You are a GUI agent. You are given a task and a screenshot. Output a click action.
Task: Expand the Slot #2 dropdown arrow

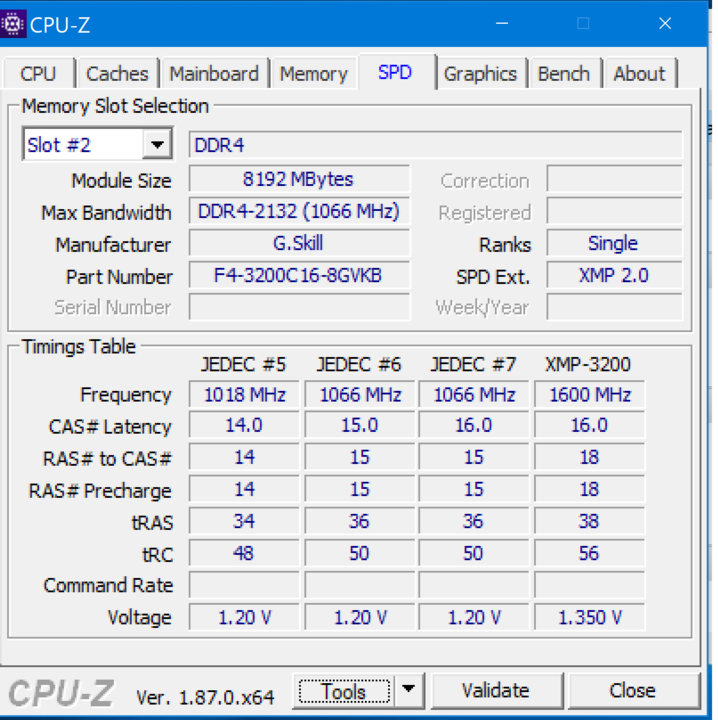[x=157, y=145]
